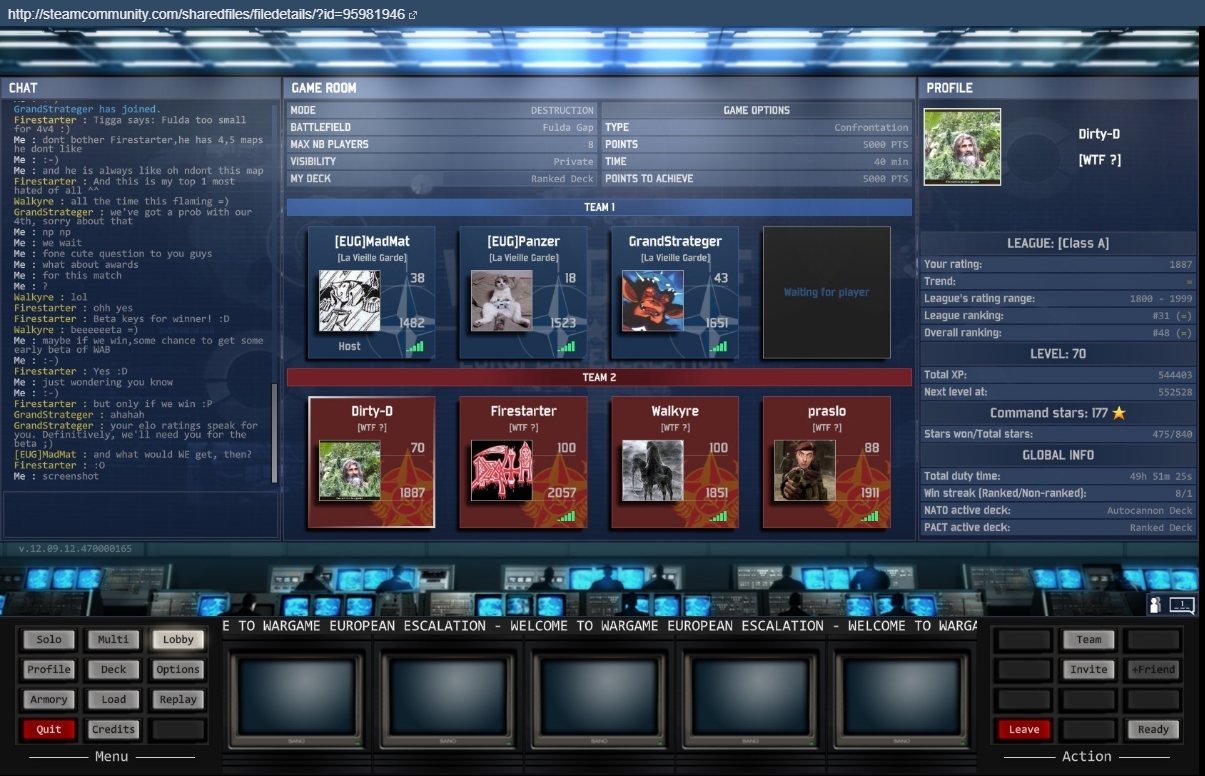Click the chat message input box
1205x776 pixels.
141,513
